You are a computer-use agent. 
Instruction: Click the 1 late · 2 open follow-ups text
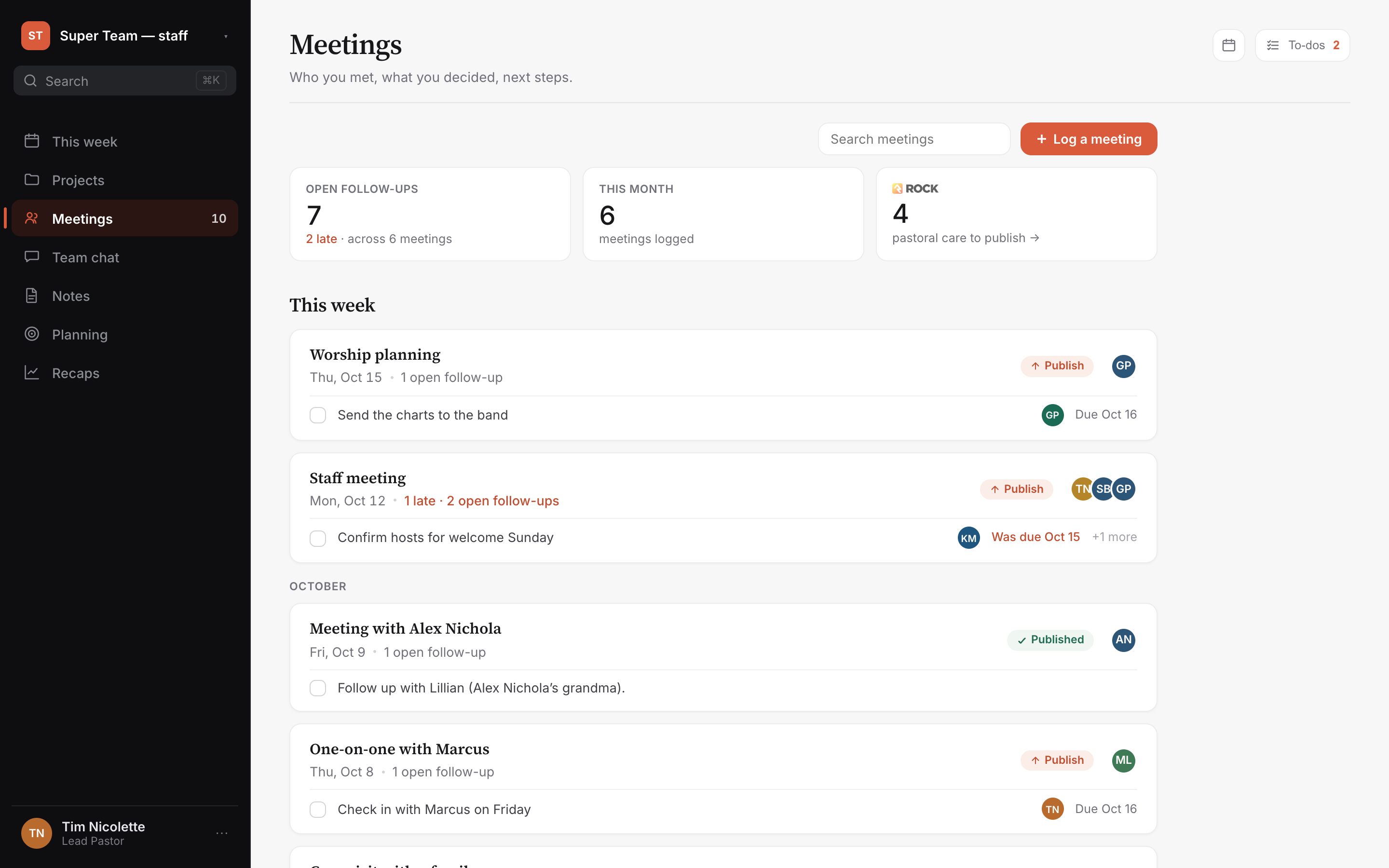481,501
